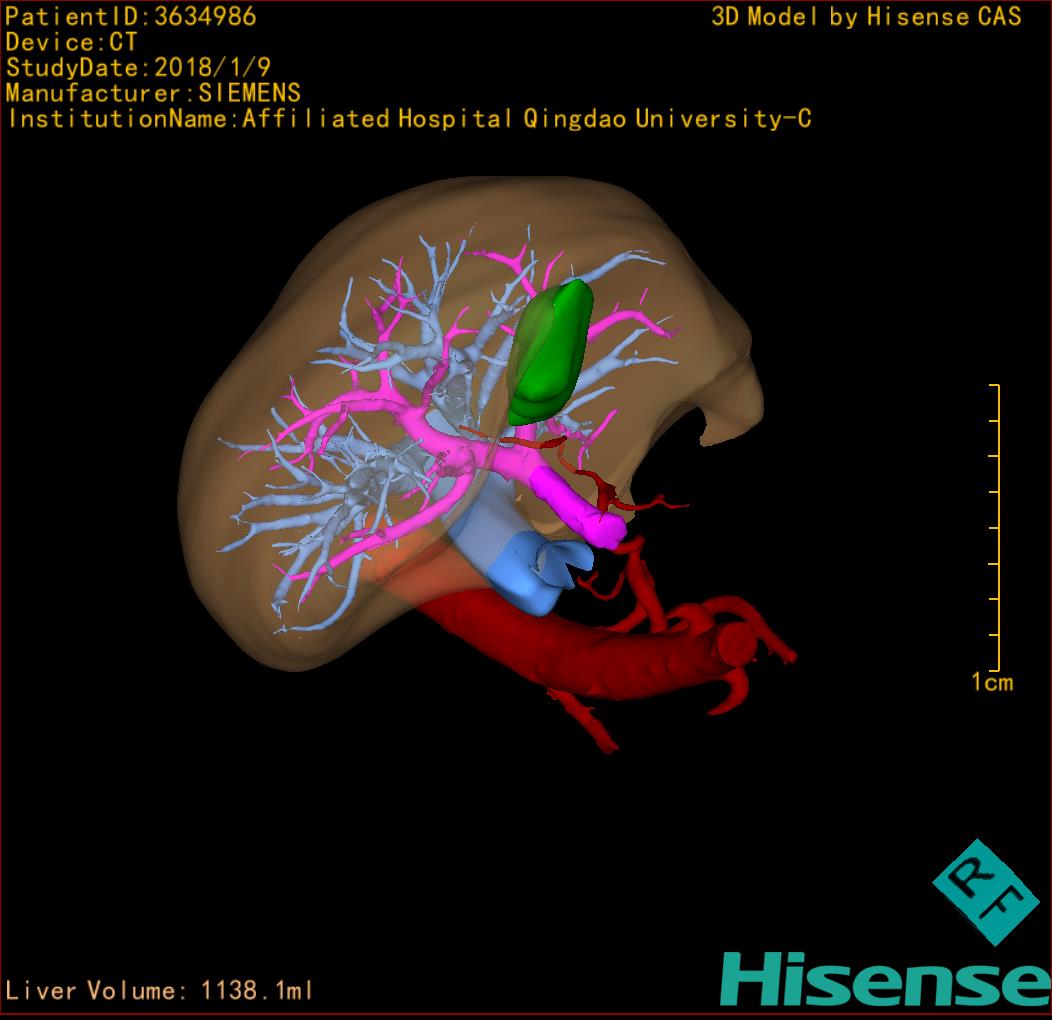Select the green tumor in the liver
This screenshot has height=1020, width=1052.
(550, 350)
